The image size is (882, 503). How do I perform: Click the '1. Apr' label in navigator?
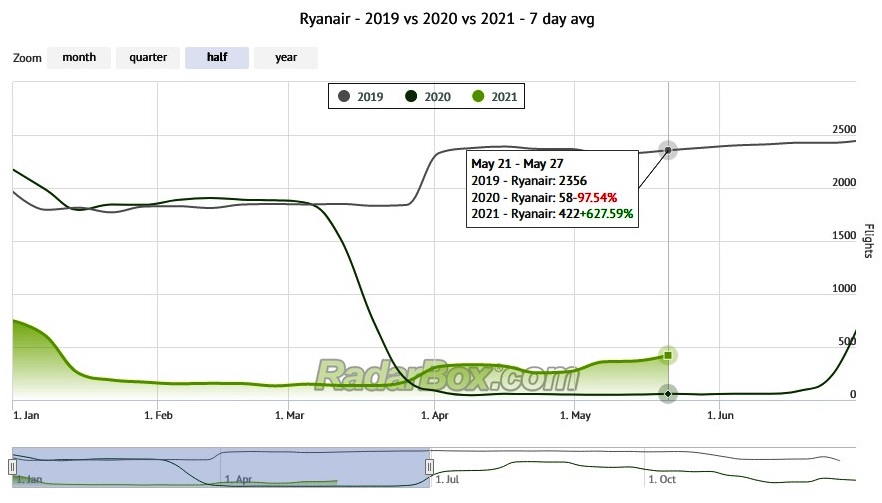click(x=238, y=479)
